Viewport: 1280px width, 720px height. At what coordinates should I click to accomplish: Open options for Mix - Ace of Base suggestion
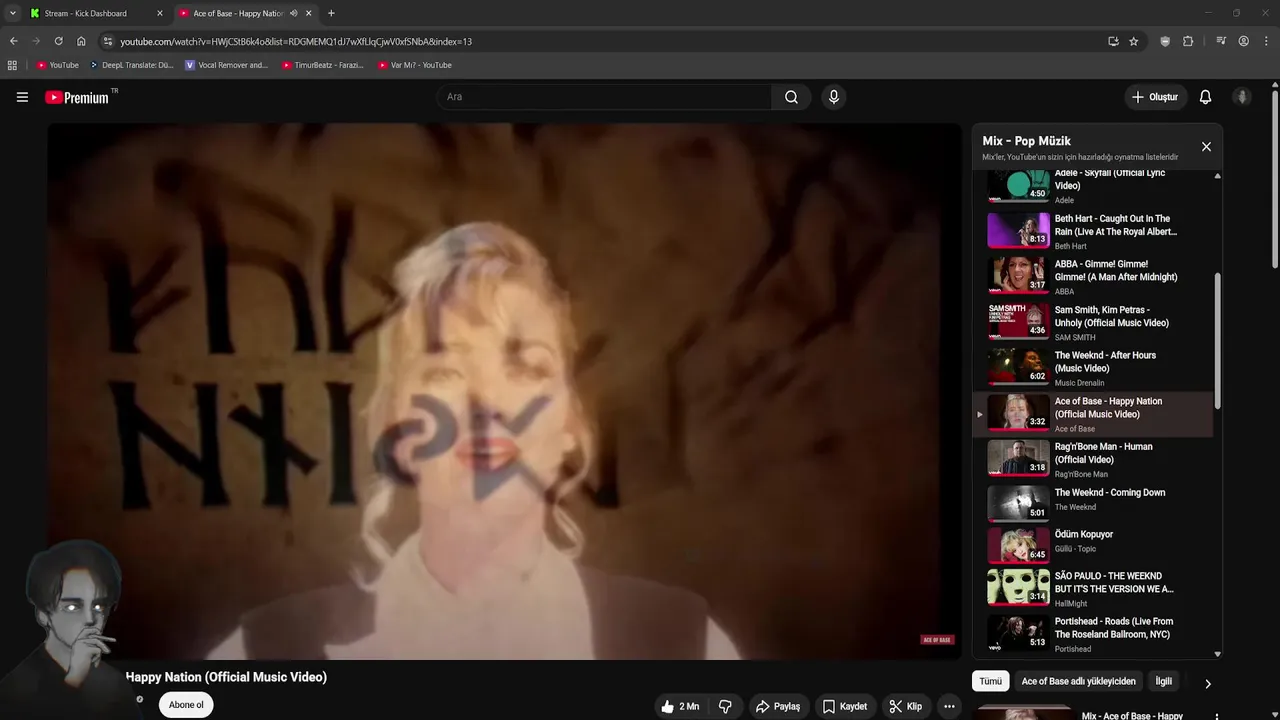click(x=1217, y=716)
